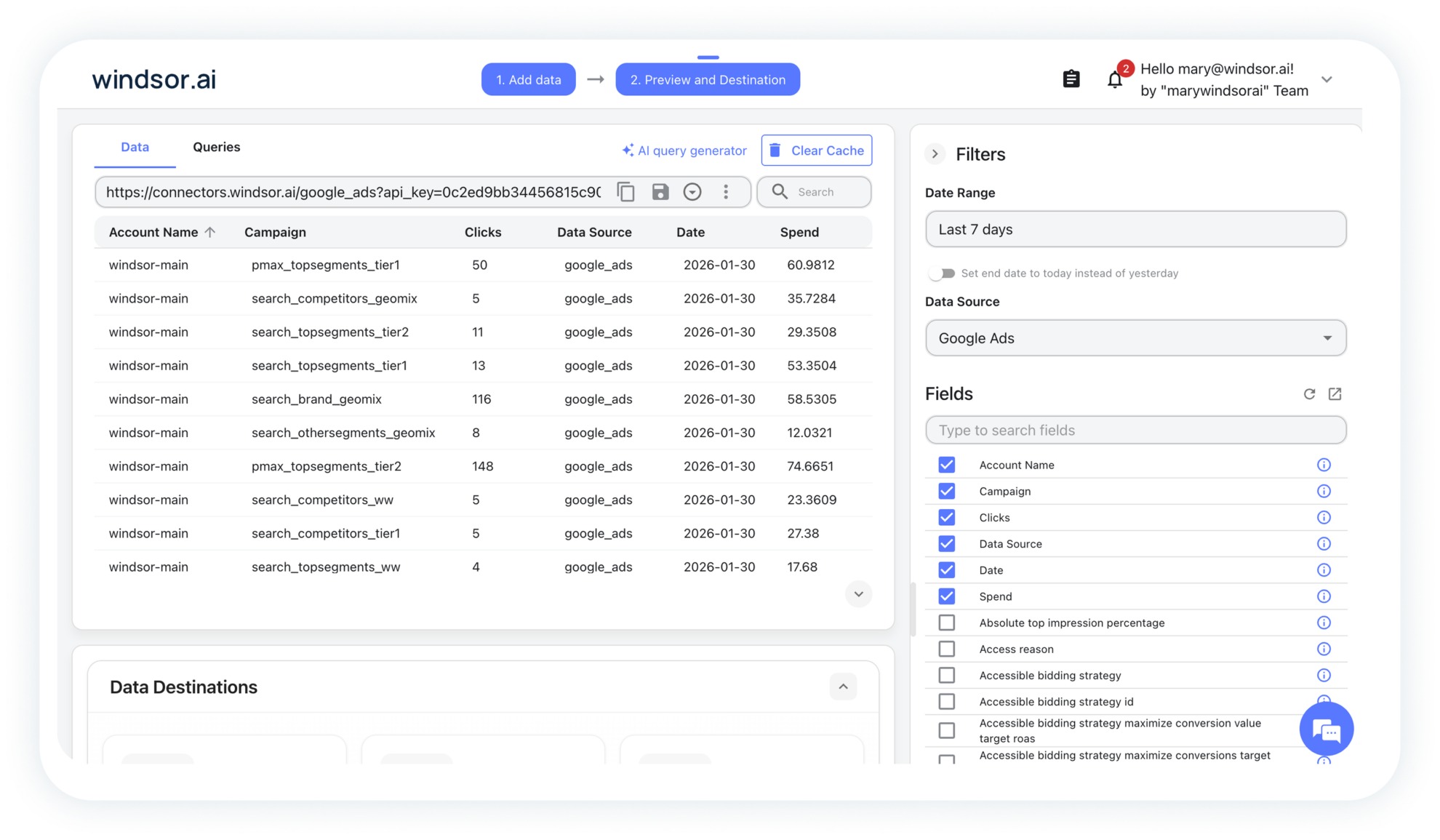Click the clipboard icon in the header
The image size is (1440, 840).
point(1071,79)
